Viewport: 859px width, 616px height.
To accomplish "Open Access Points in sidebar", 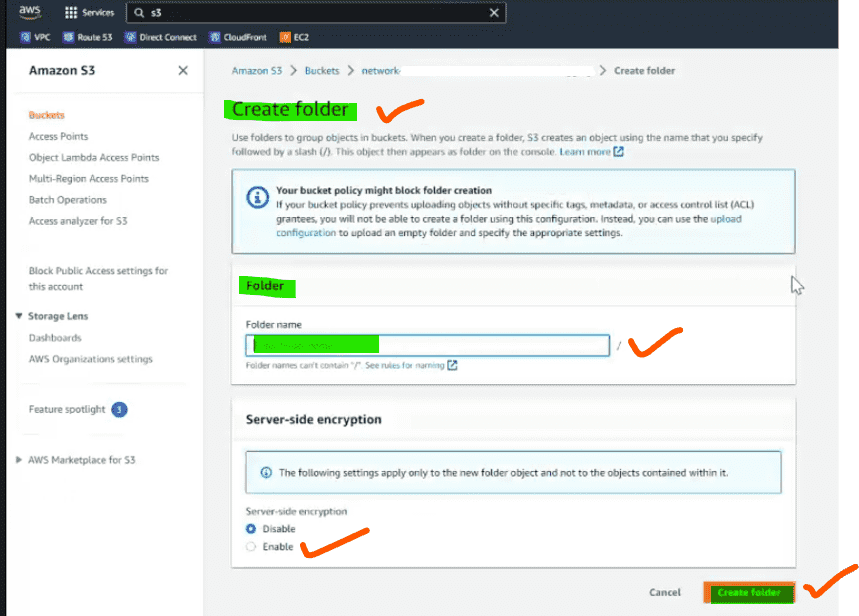I will (58, 136).
